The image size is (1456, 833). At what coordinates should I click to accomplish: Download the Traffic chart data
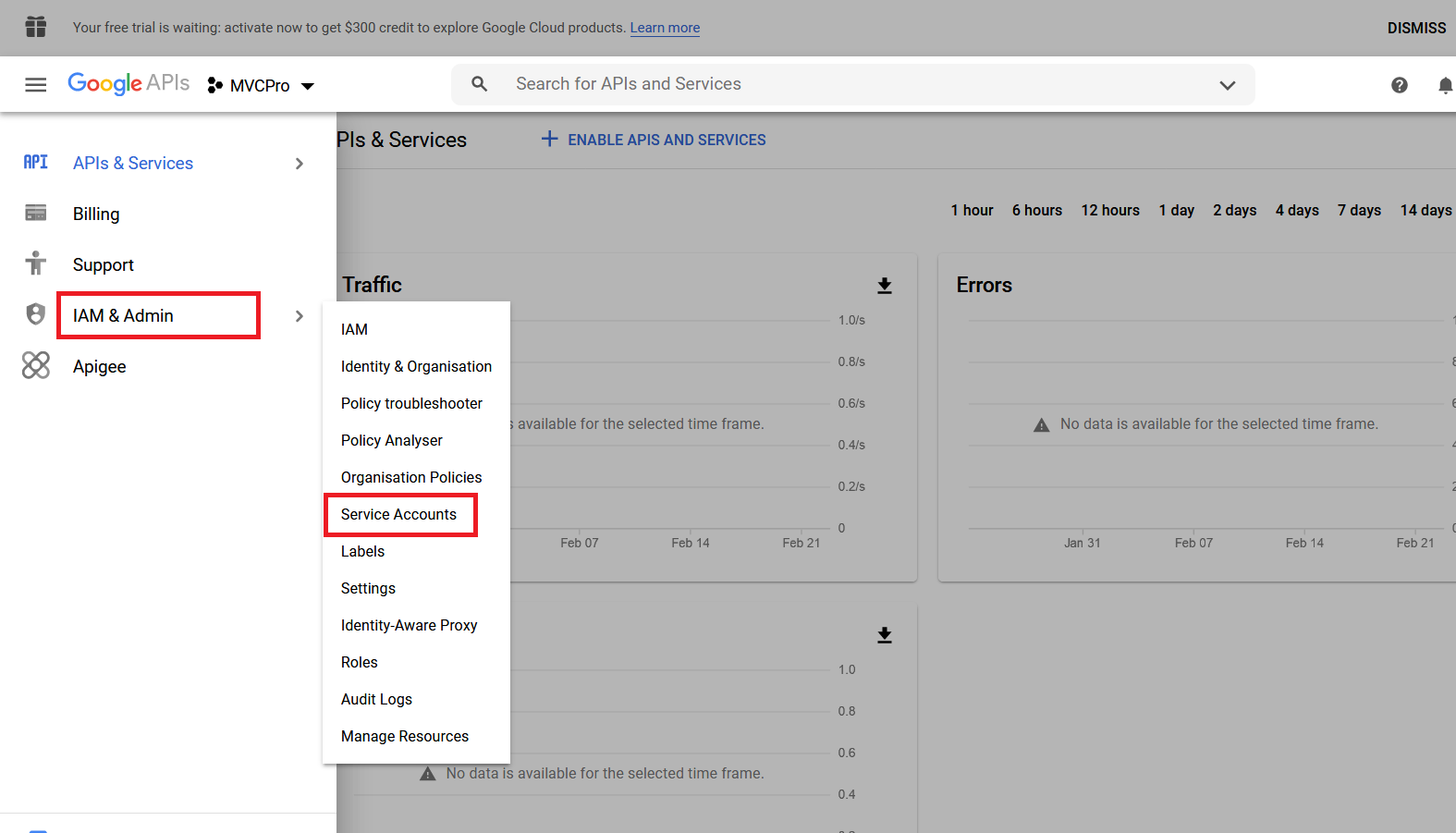click(884, 286)
